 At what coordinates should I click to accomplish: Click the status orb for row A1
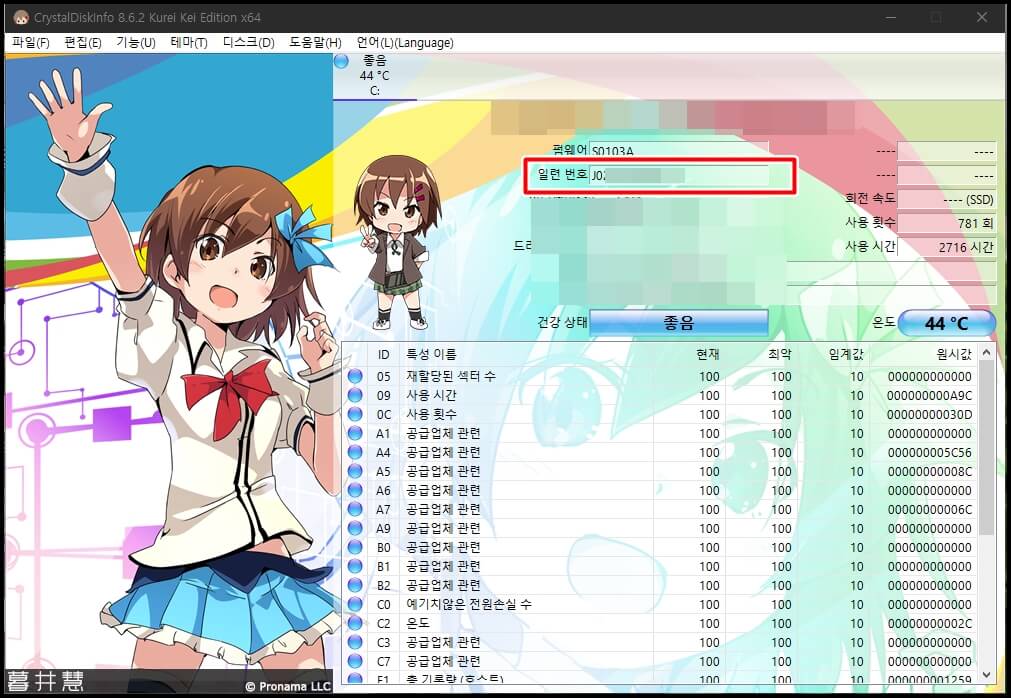point(355,433)
